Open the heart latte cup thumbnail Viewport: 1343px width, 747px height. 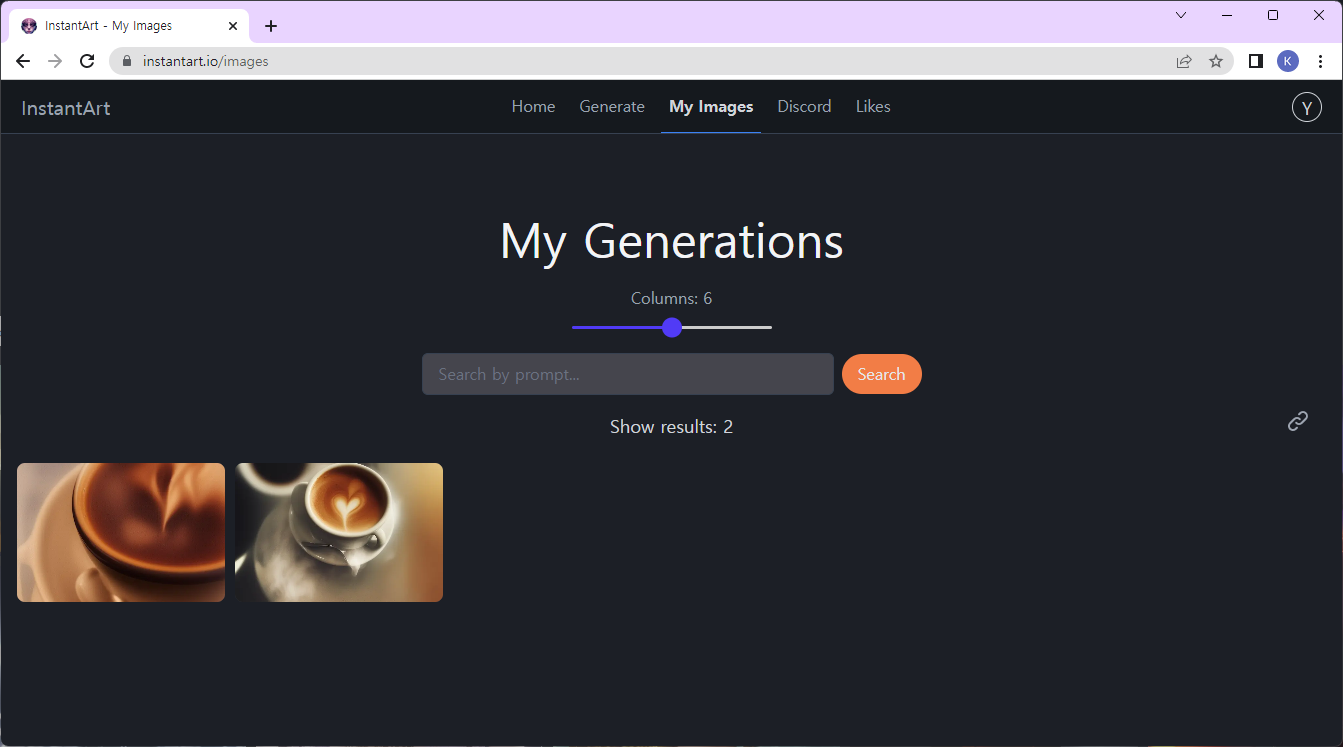(339, 532)
